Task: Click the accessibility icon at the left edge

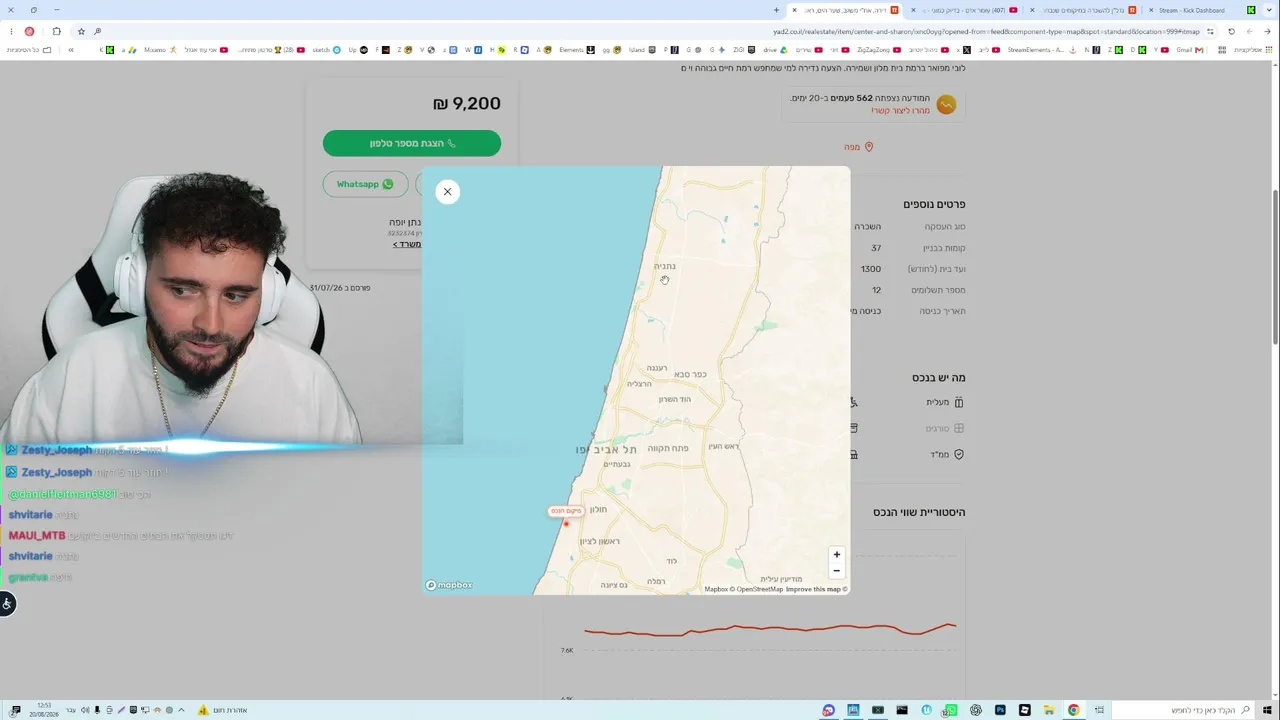Action: [7, 603]
